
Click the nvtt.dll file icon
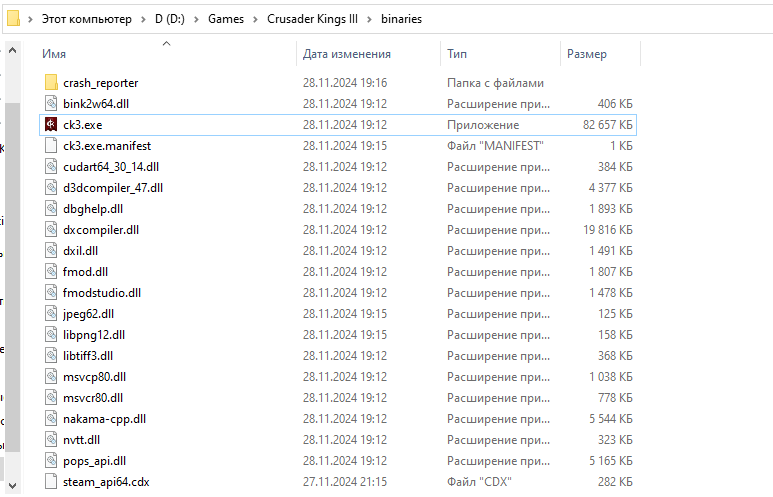point(51,439)
